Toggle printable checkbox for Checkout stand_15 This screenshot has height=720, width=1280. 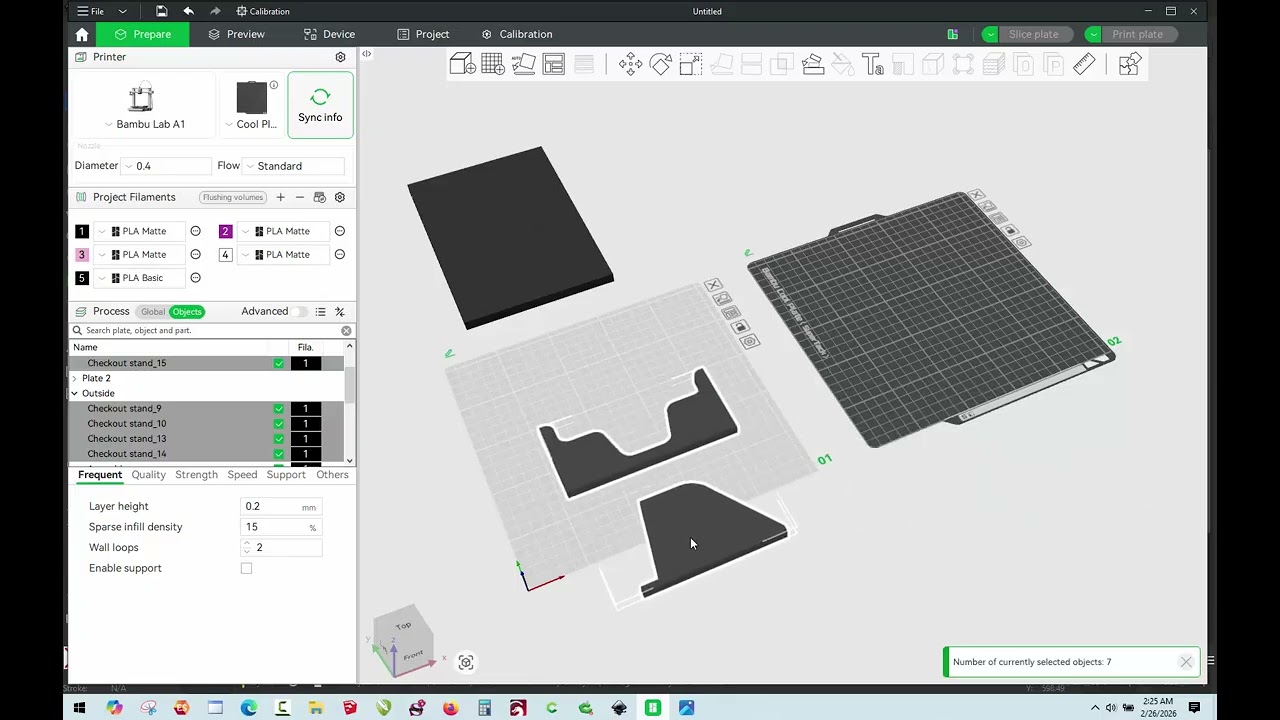(279, 363)
